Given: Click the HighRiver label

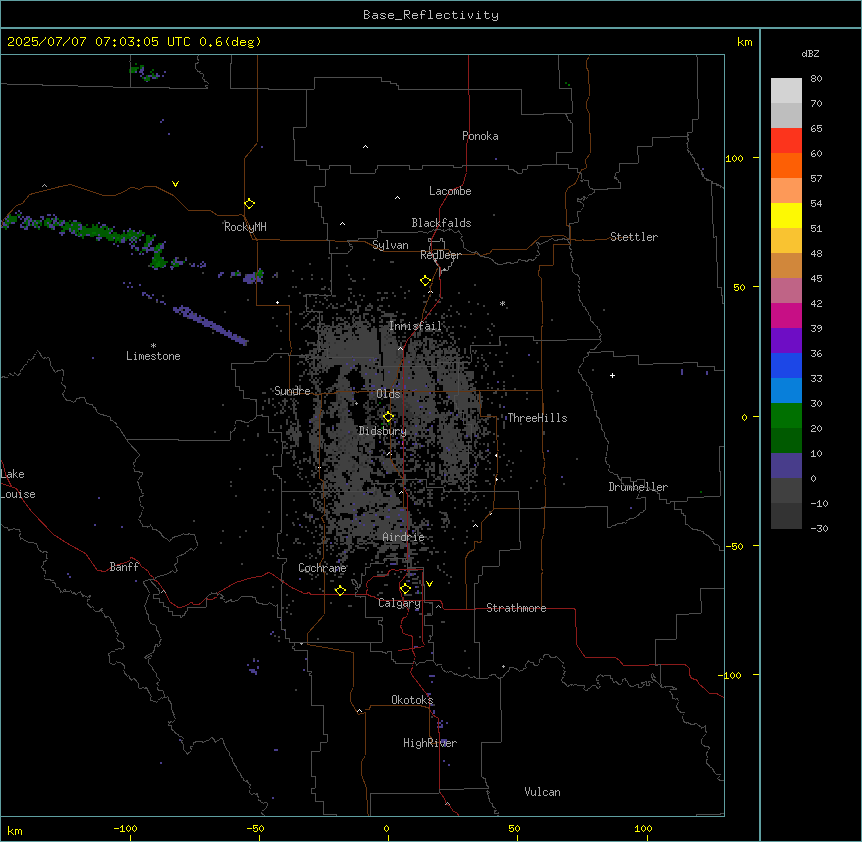Looking at the screenshot, I should tap(430, 743).
